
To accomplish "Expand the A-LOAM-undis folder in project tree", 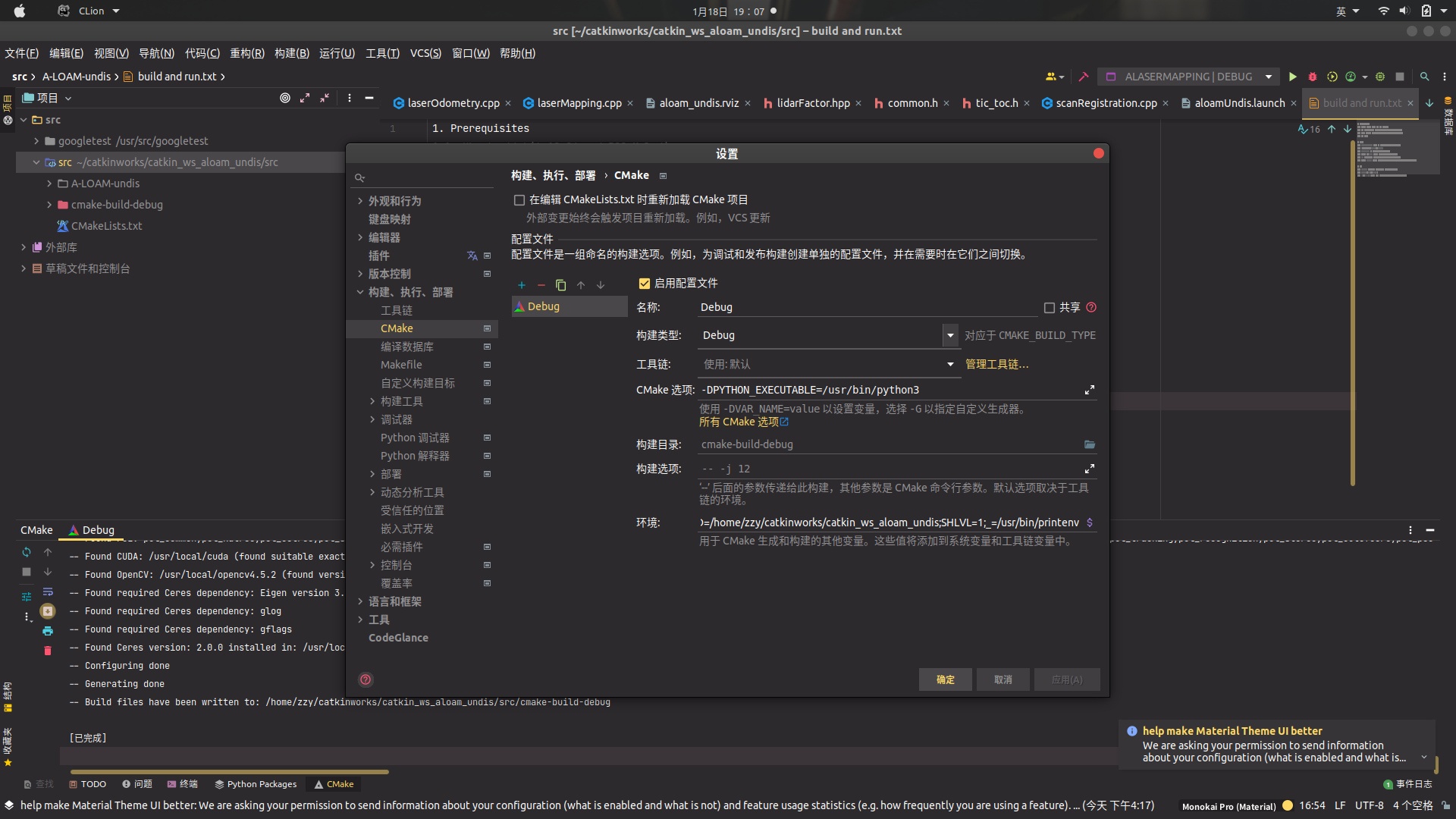I will click(x=49, y=184).
